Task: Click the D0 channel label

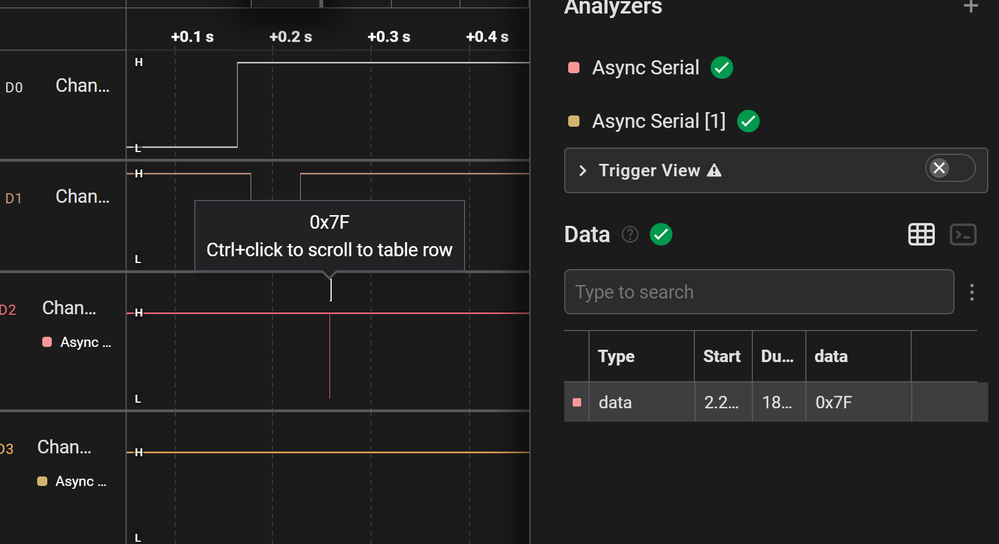Action: click(x=14, y=87)
